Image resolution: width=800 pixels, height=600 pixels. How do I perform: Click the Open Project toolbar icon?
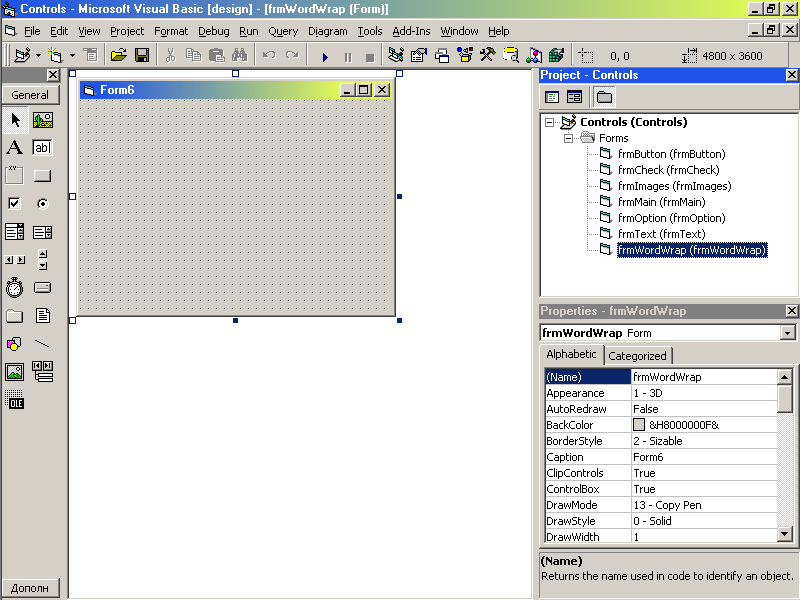(x=119, y=55)
